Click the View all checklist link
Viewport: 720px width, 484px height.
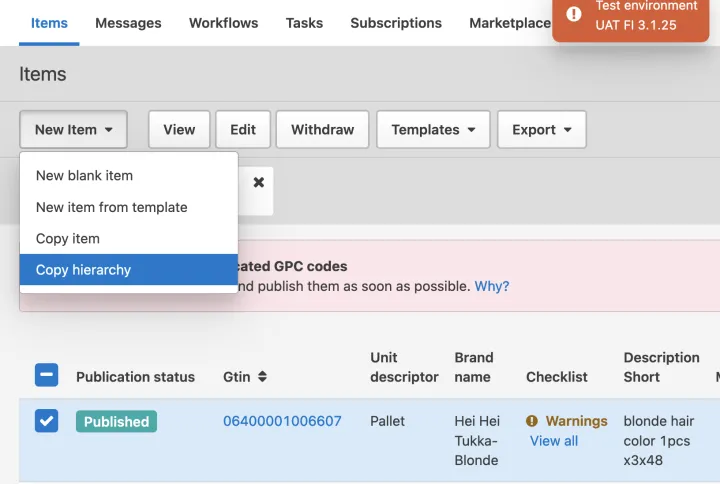pyautogui.click(x=554, y=441)
